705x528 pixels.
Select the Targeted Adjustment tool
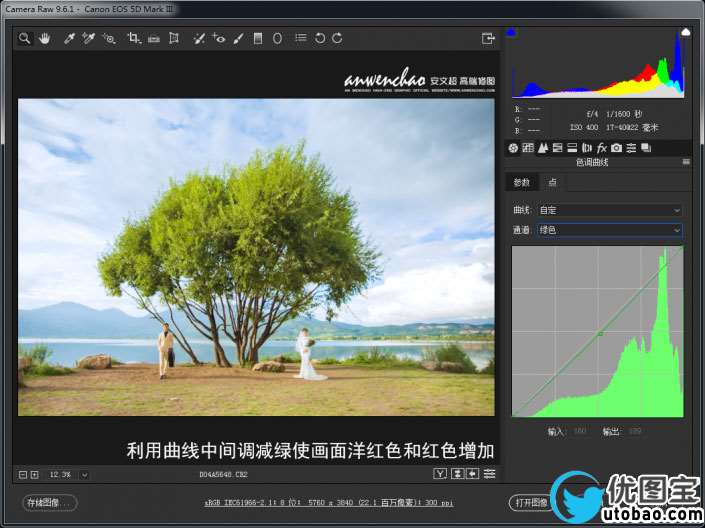[x=109, y=39]
